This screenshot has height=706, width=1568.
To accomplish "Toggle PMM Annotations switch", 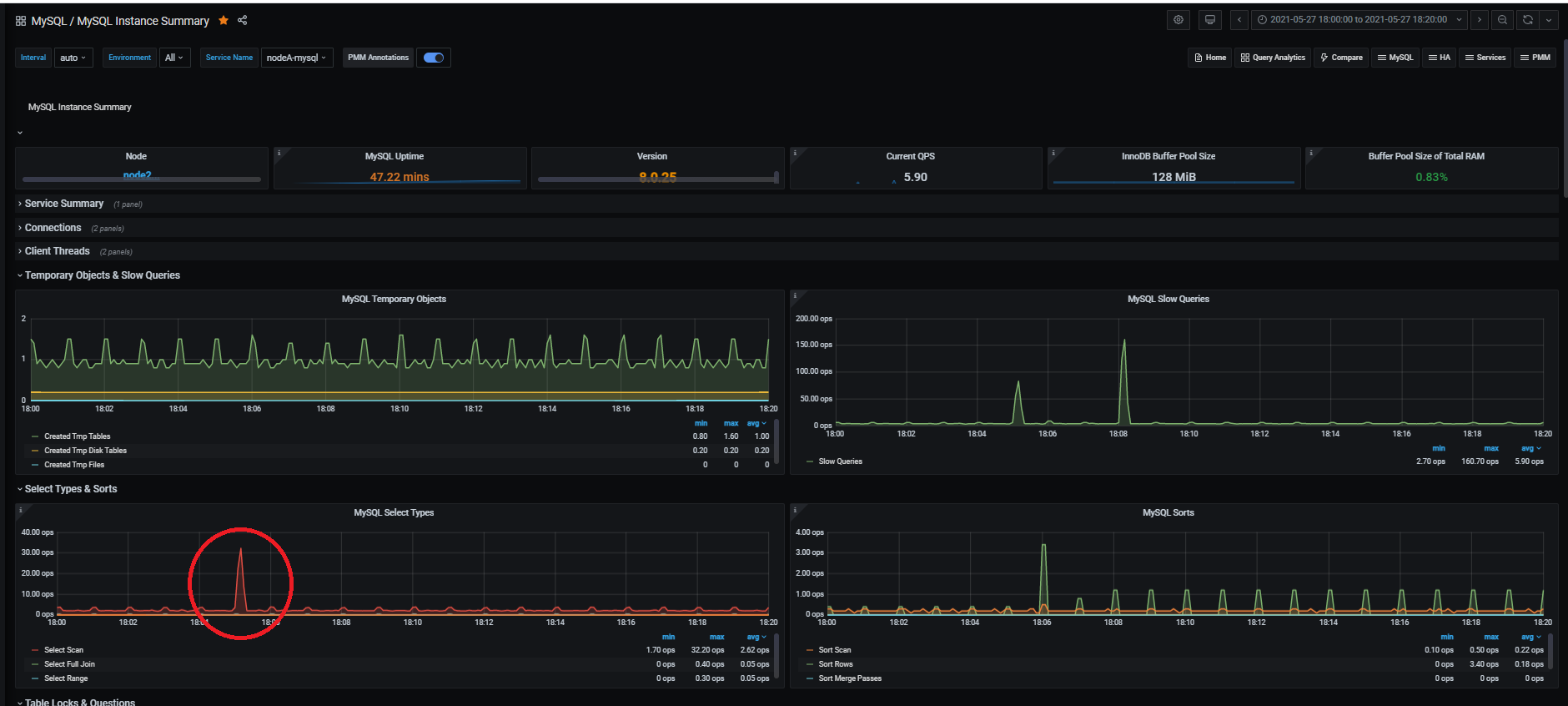I will point(434,58).
